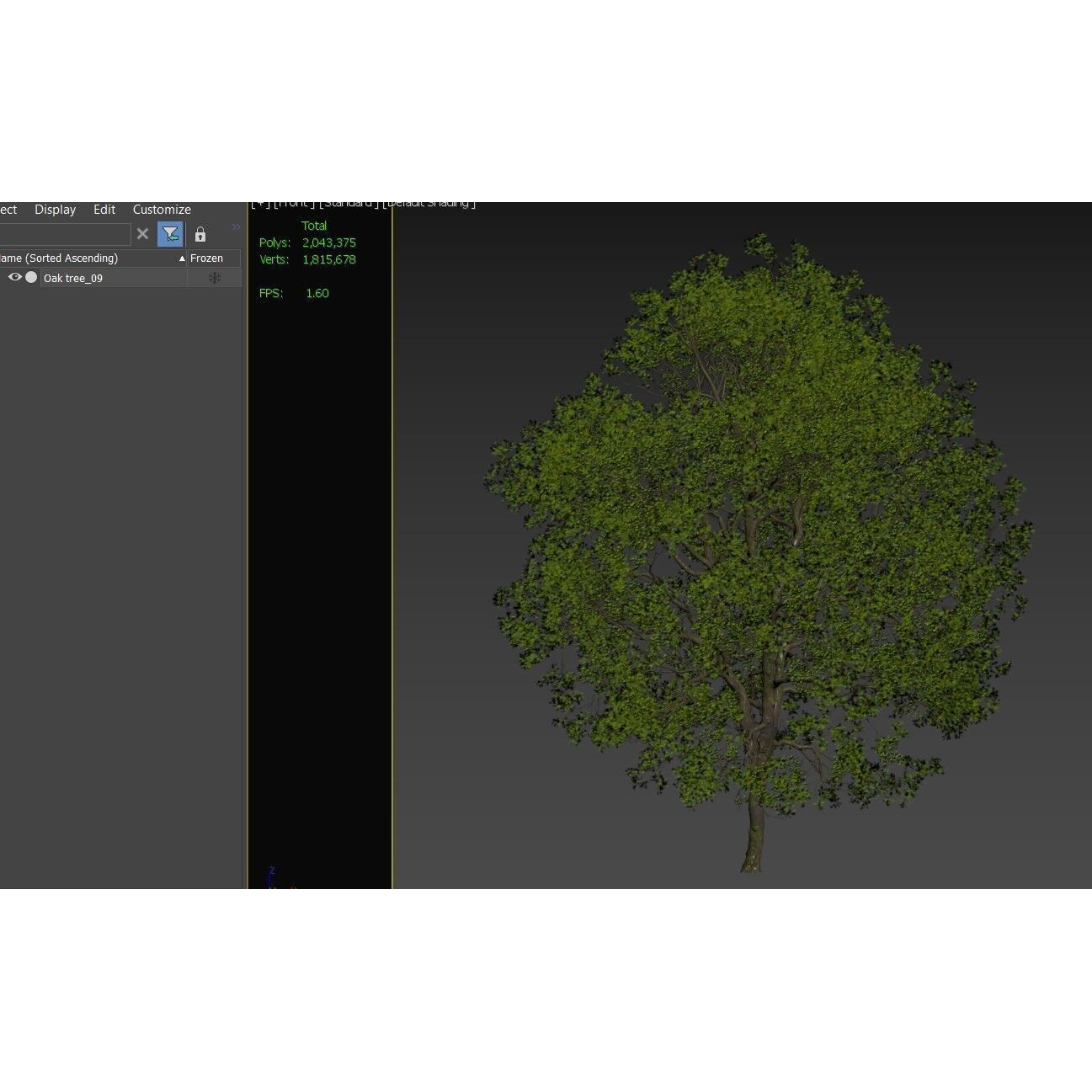This screenshot has width=1092, height=1092.
Task: Open the viewport [+] general label menu
Action: click(260, 202)
